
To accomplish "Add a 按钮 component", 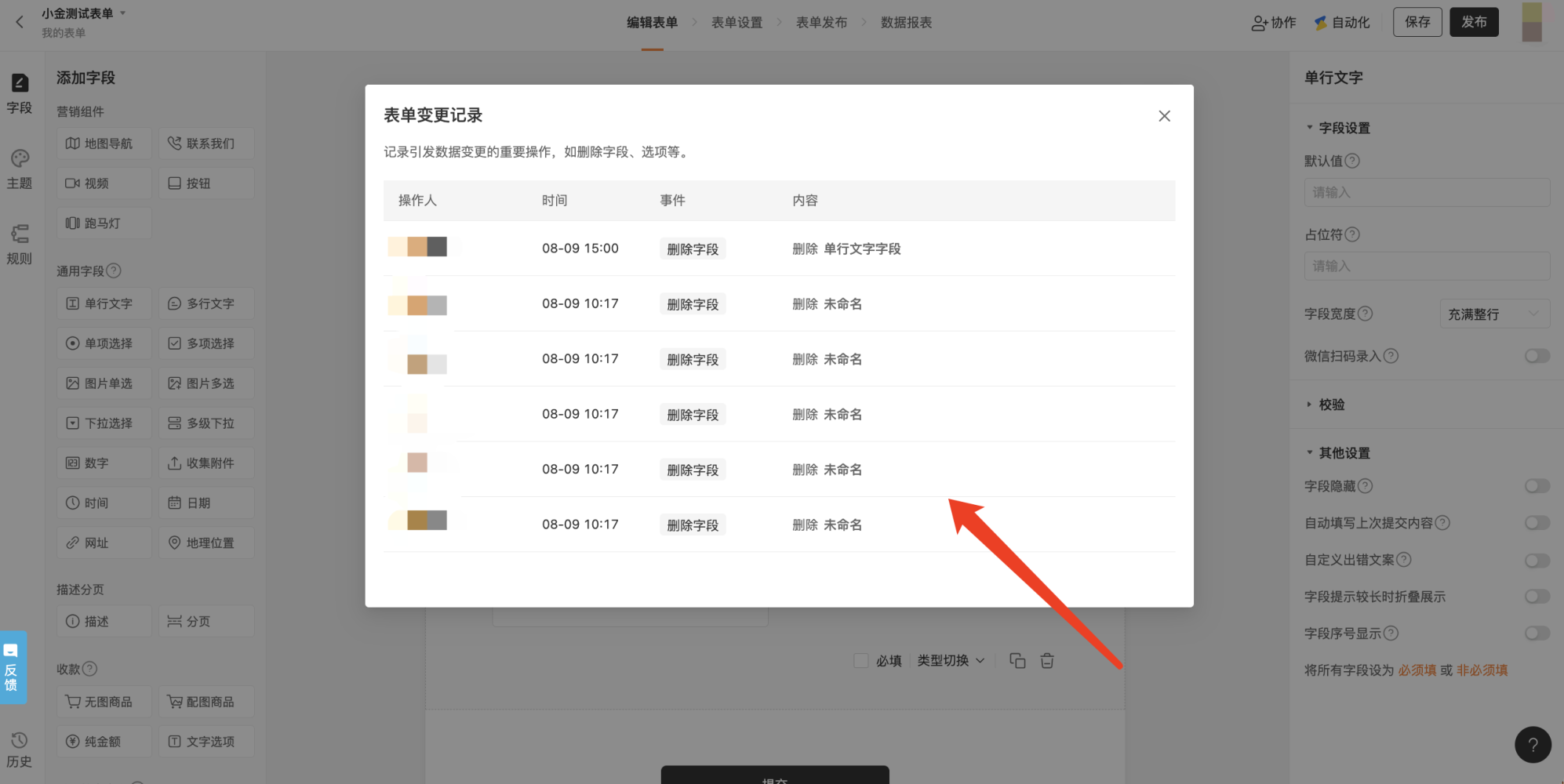I will pos(206,183).
